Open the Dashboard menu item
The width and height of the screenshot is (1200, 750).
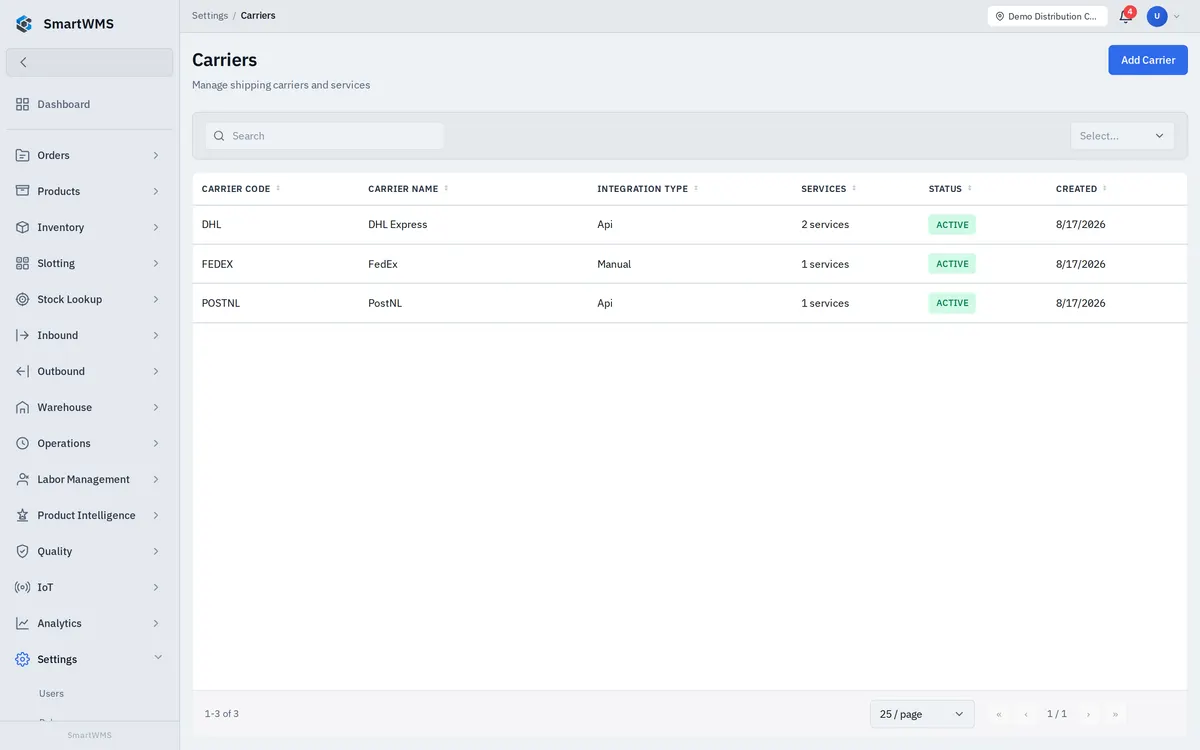coord(89,104)
